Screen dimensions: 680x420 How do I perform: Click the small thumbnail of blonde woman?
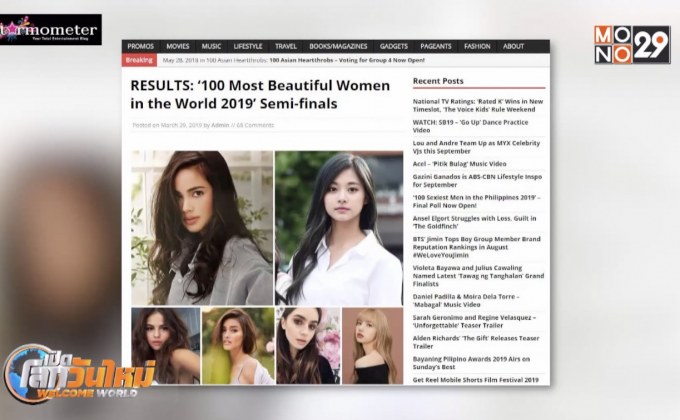(x=373, y=346)
